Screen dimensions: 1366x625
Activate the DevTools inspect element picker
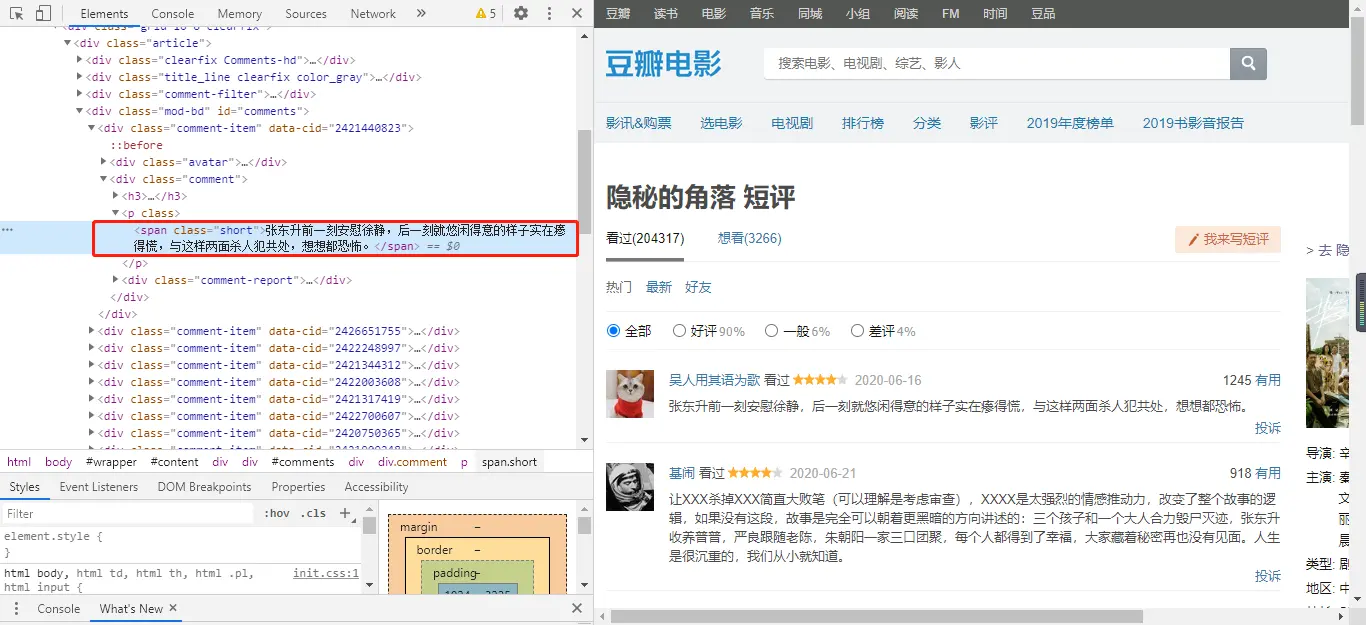click(x=17, y=13)
